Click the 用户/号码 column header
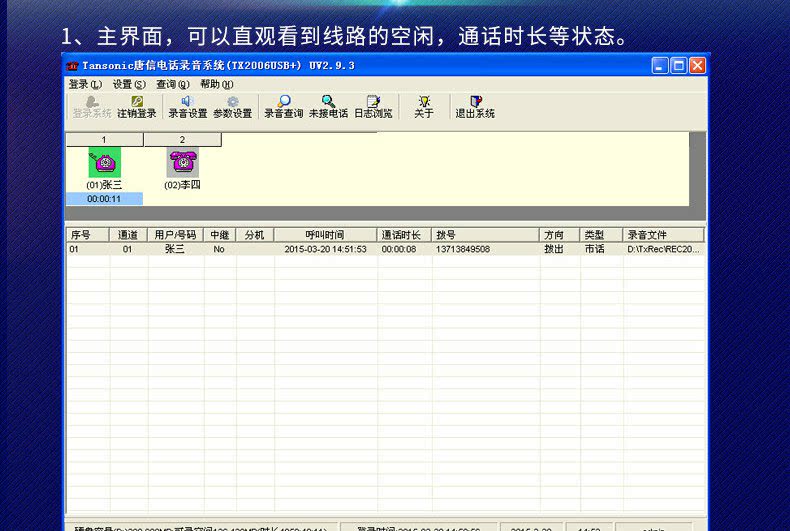This screenshot has height=531, width=790. [x=175, y=235]
